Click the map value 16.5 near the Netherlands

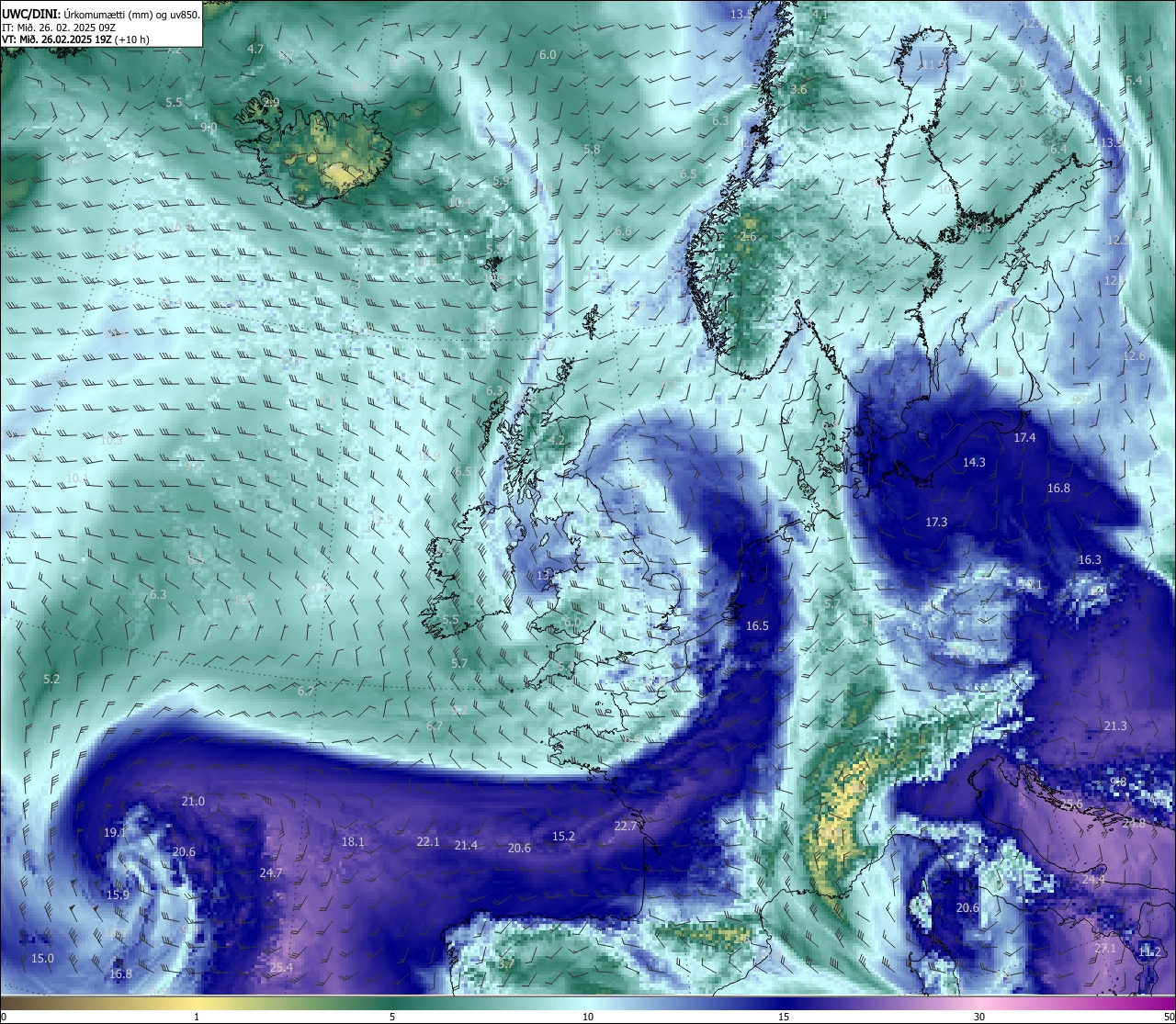pos(757,625)
